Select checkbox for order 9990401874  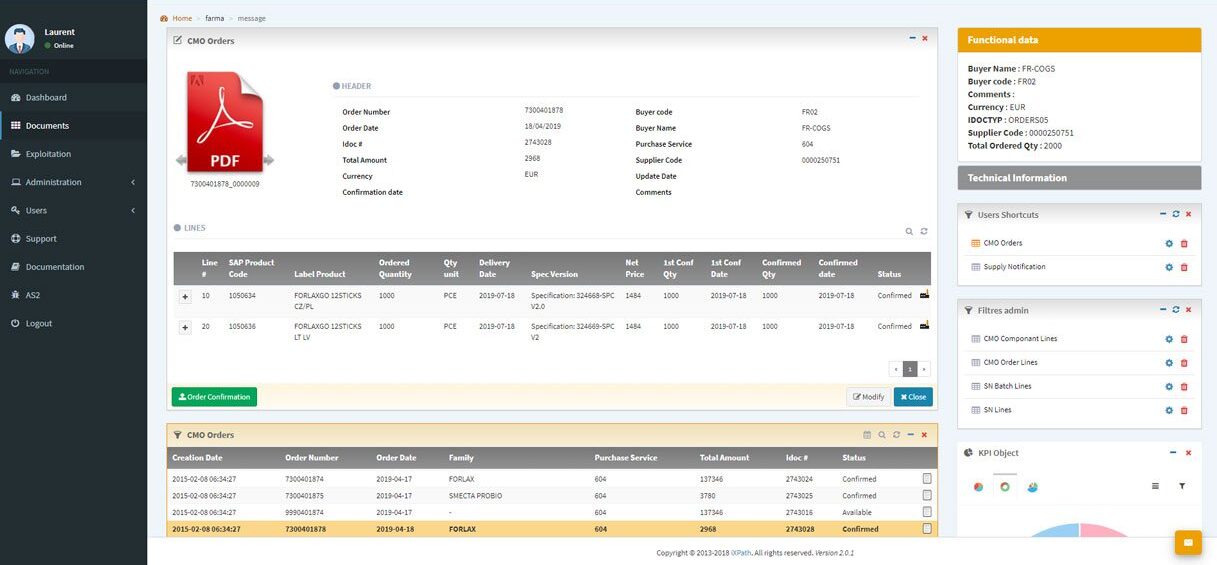pos(926,512)
